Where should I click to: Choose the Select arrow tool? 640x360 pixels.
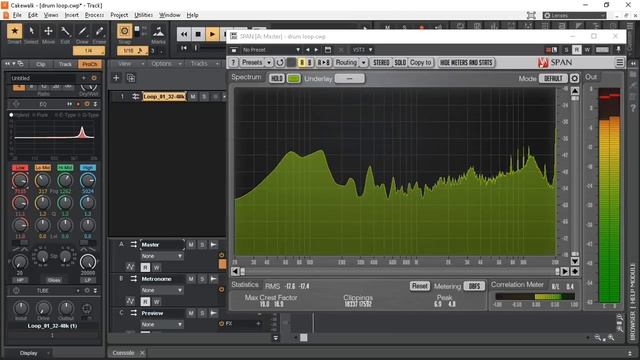31,31
